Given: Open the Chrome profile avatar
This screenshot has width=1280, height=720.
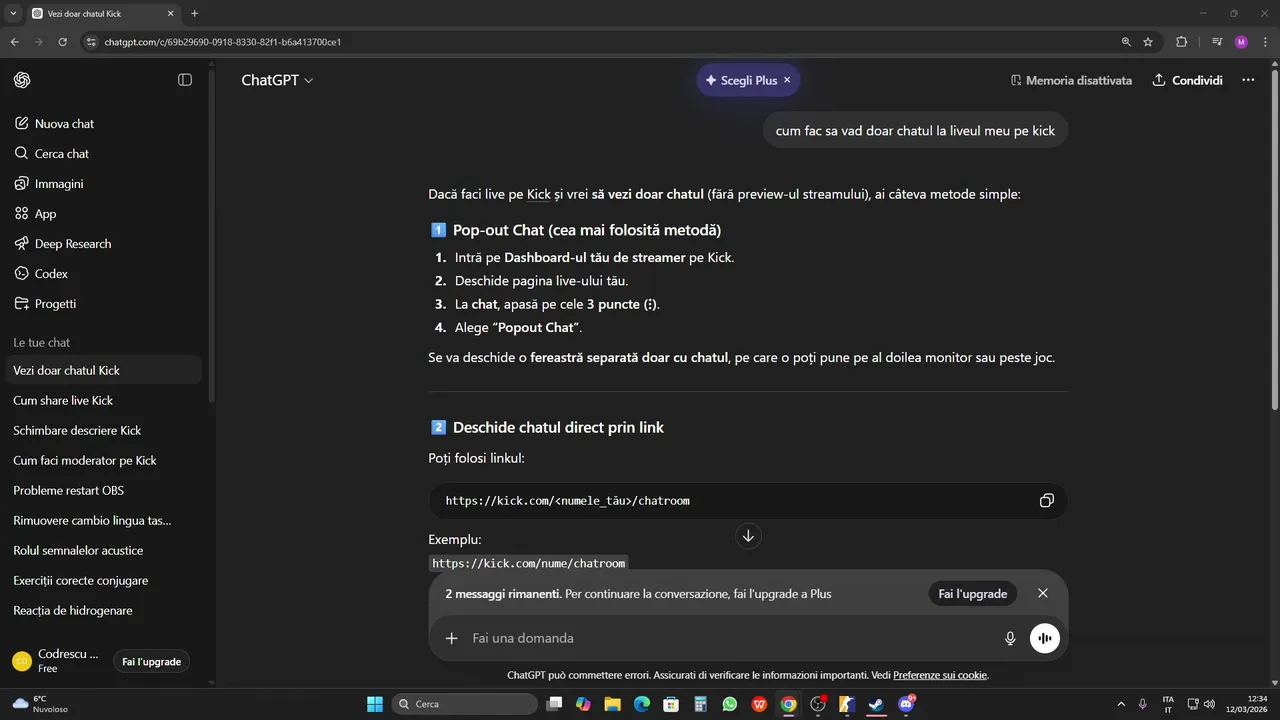Looking at the screenshot, I should [1241, 42].
